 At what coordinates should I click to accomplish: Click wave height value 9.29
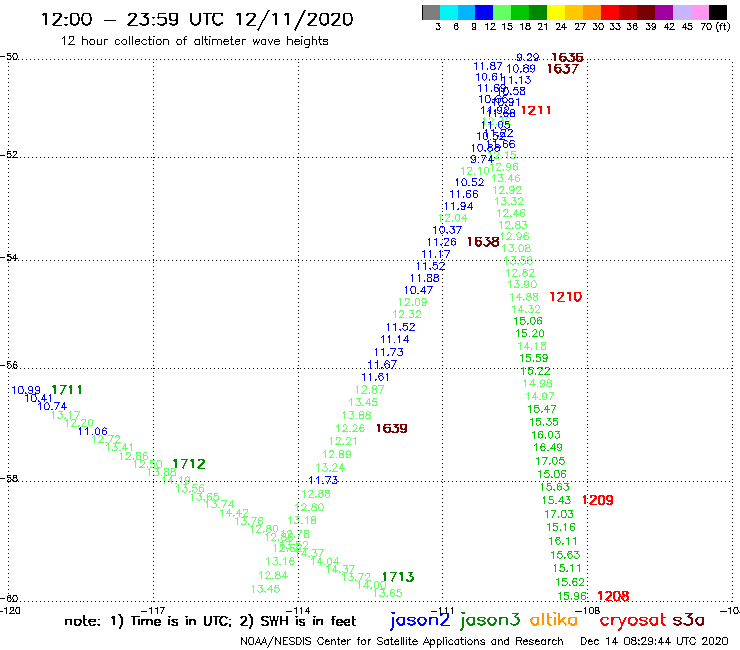(528, 57)
